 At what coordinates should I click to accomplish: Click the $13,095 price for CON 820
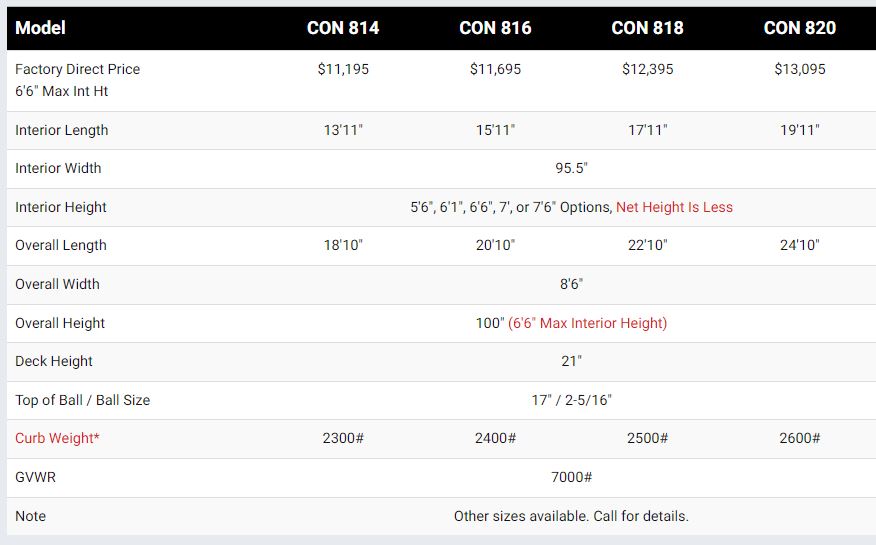(x=799, y=69)
